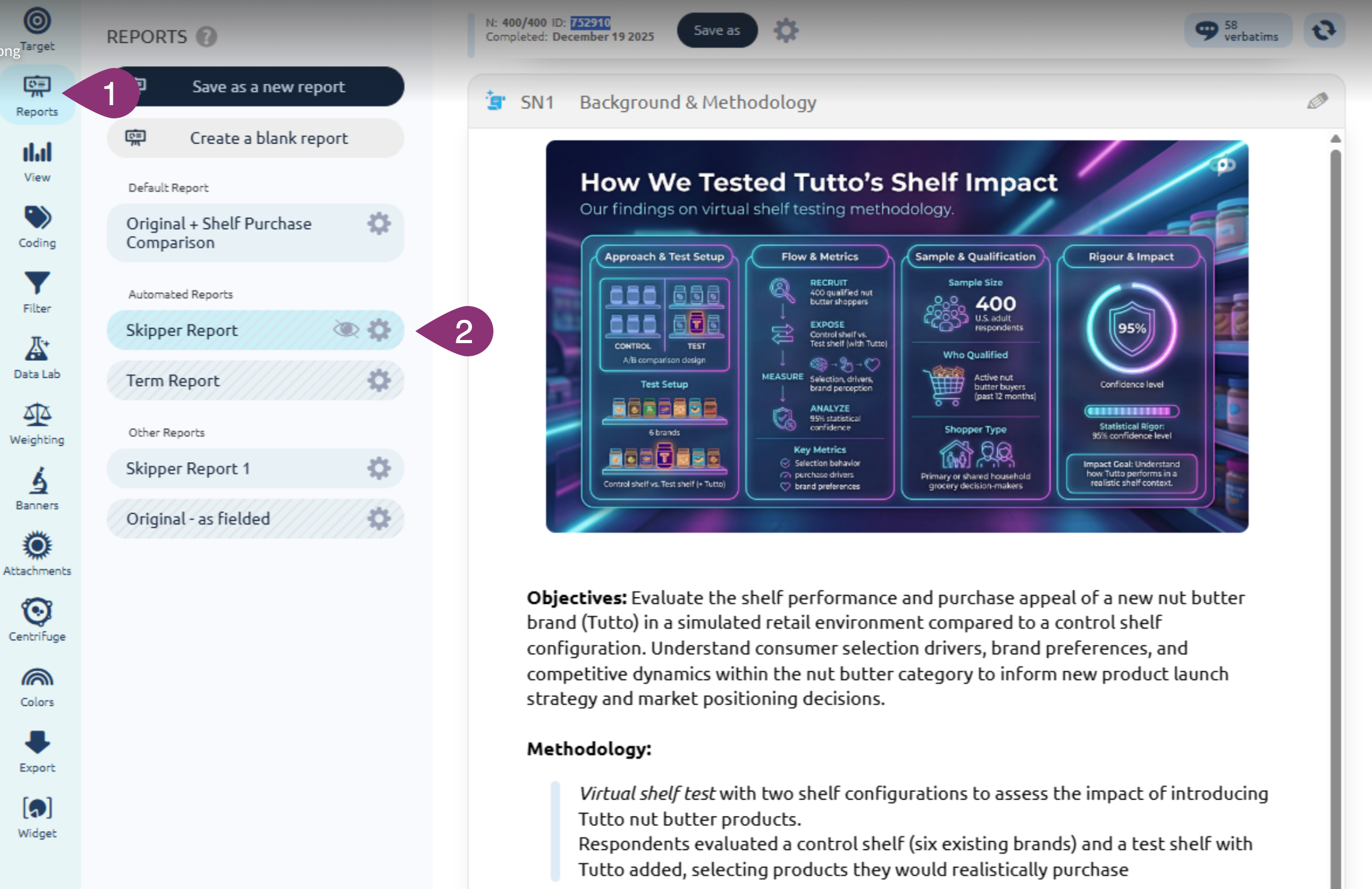Click the Default Report section label

coord(168,188)
